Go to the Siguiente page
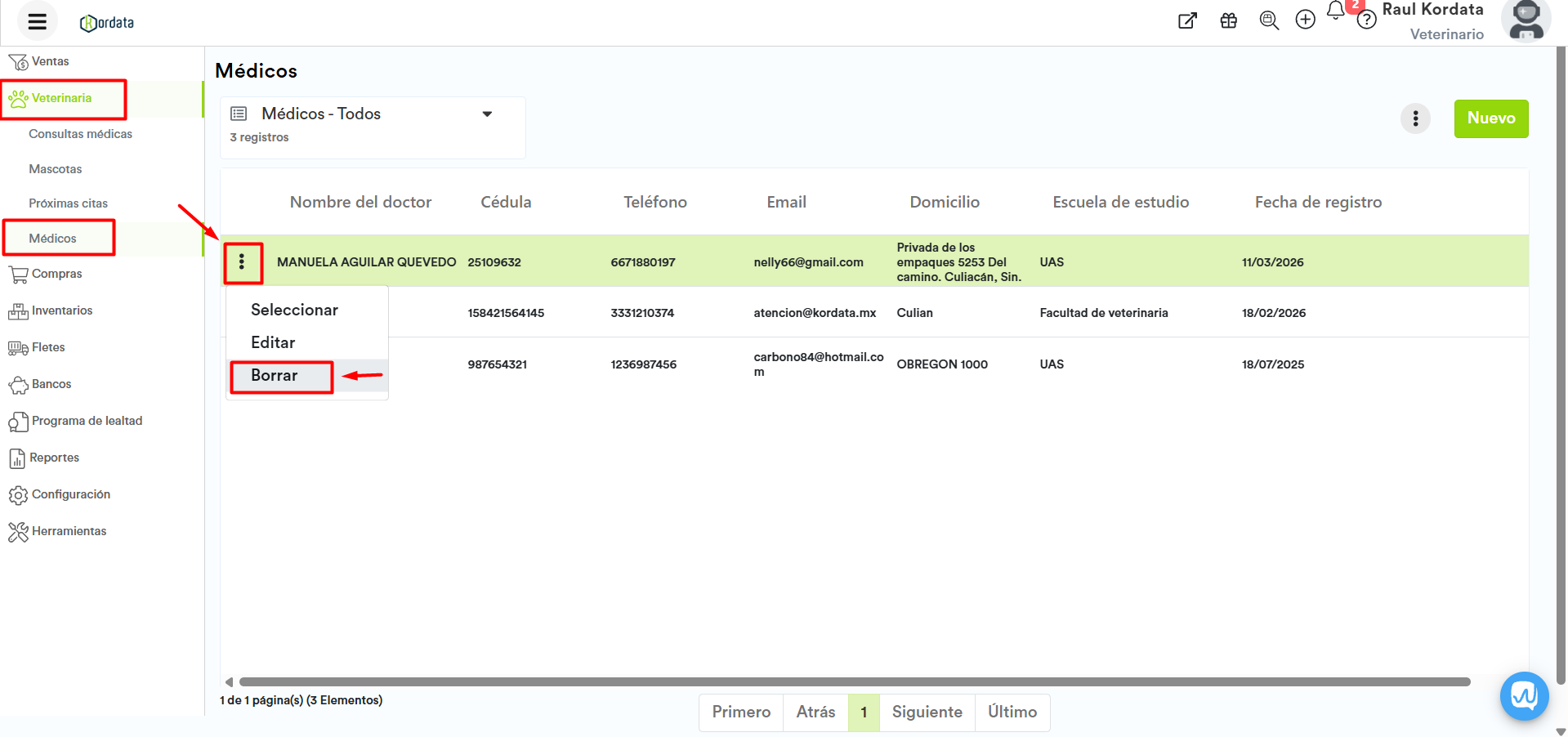1568x737 pixels. [927, 712]
